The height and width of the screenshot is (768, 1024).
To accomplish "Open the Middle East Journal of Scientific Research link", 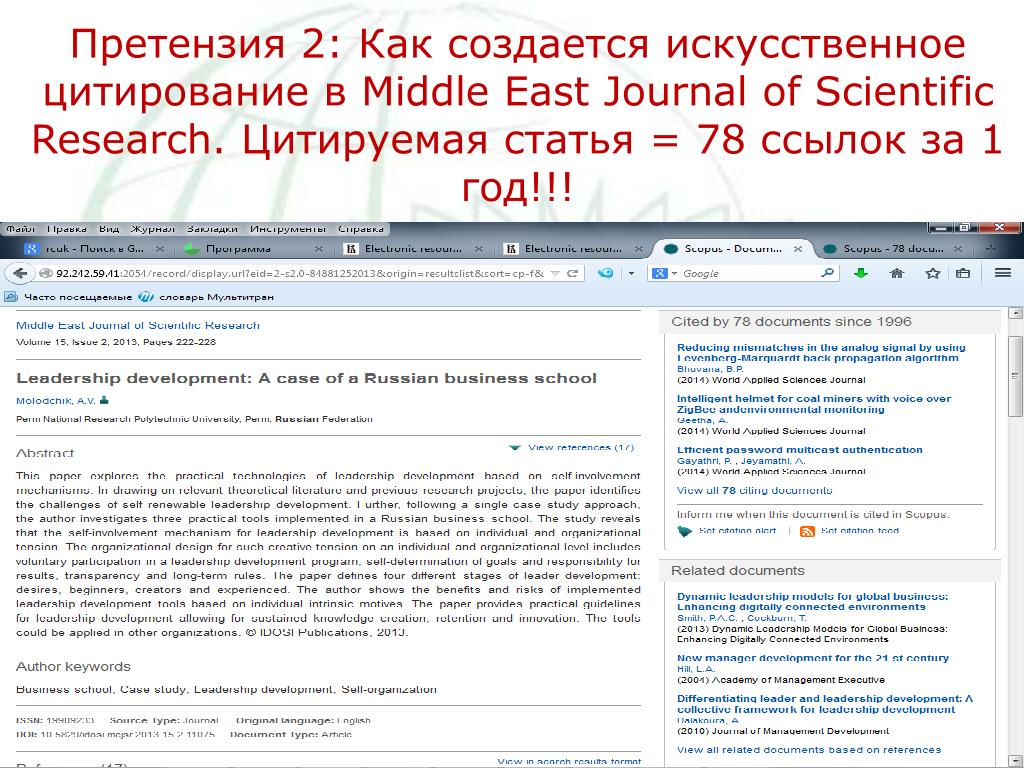I will tap(138, 325).
